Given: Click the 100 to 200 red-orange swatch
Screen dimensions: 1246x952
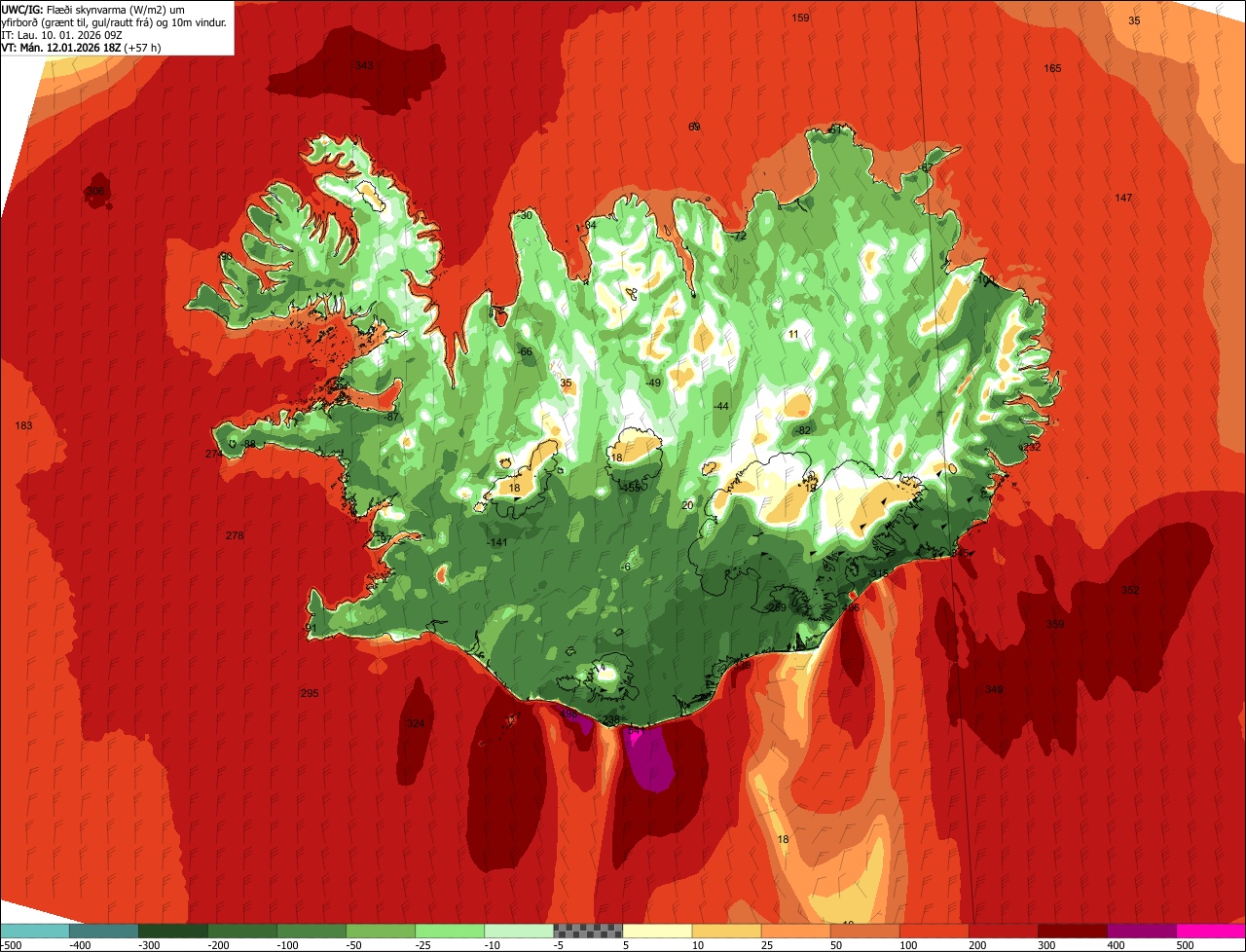Looking at the screenshot, I should (x=934, y=931).
